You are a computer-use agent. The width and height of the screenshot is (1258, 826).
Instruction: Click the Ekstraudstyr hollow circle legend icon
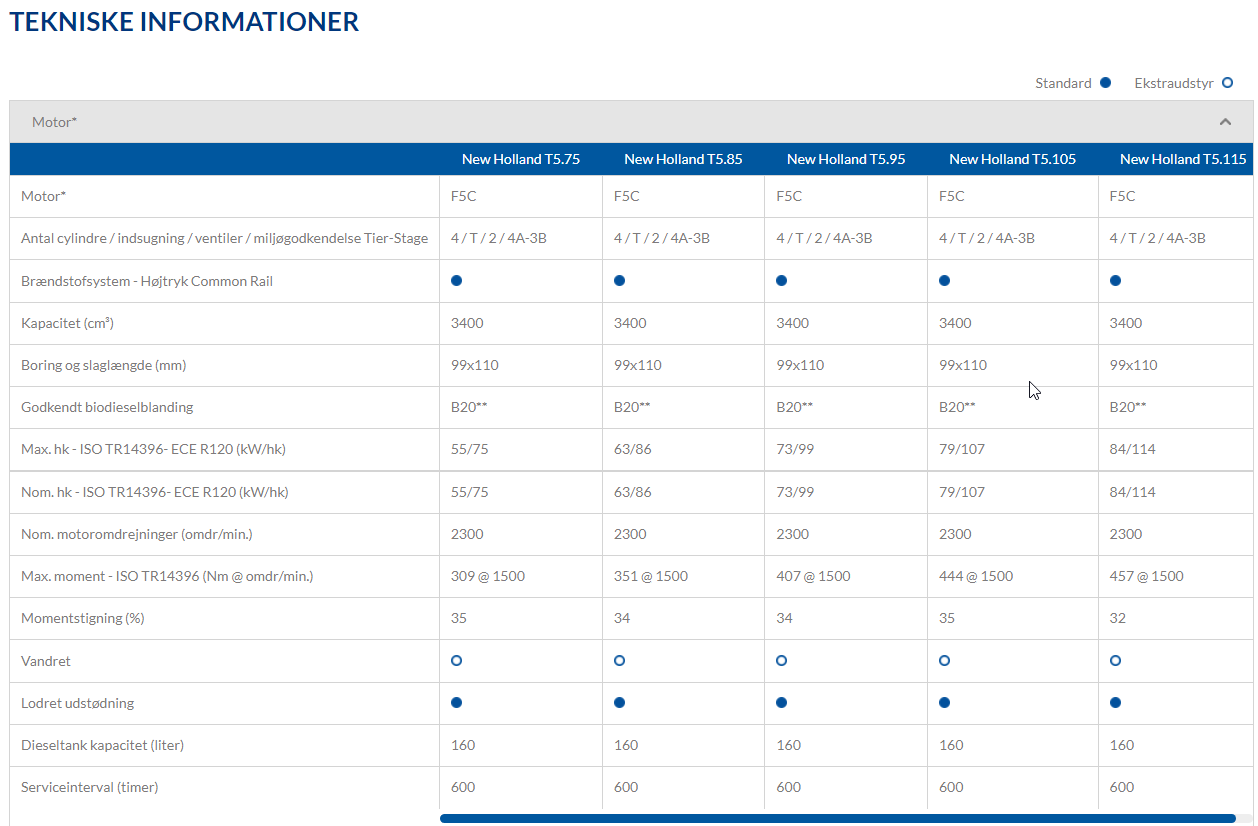click(x=1227, y=83)
